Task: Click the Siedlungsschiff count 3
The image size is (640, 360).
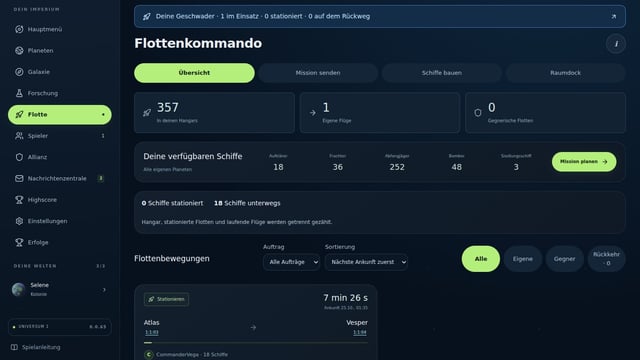Action: pyautogui.click(x=516, y=167)
